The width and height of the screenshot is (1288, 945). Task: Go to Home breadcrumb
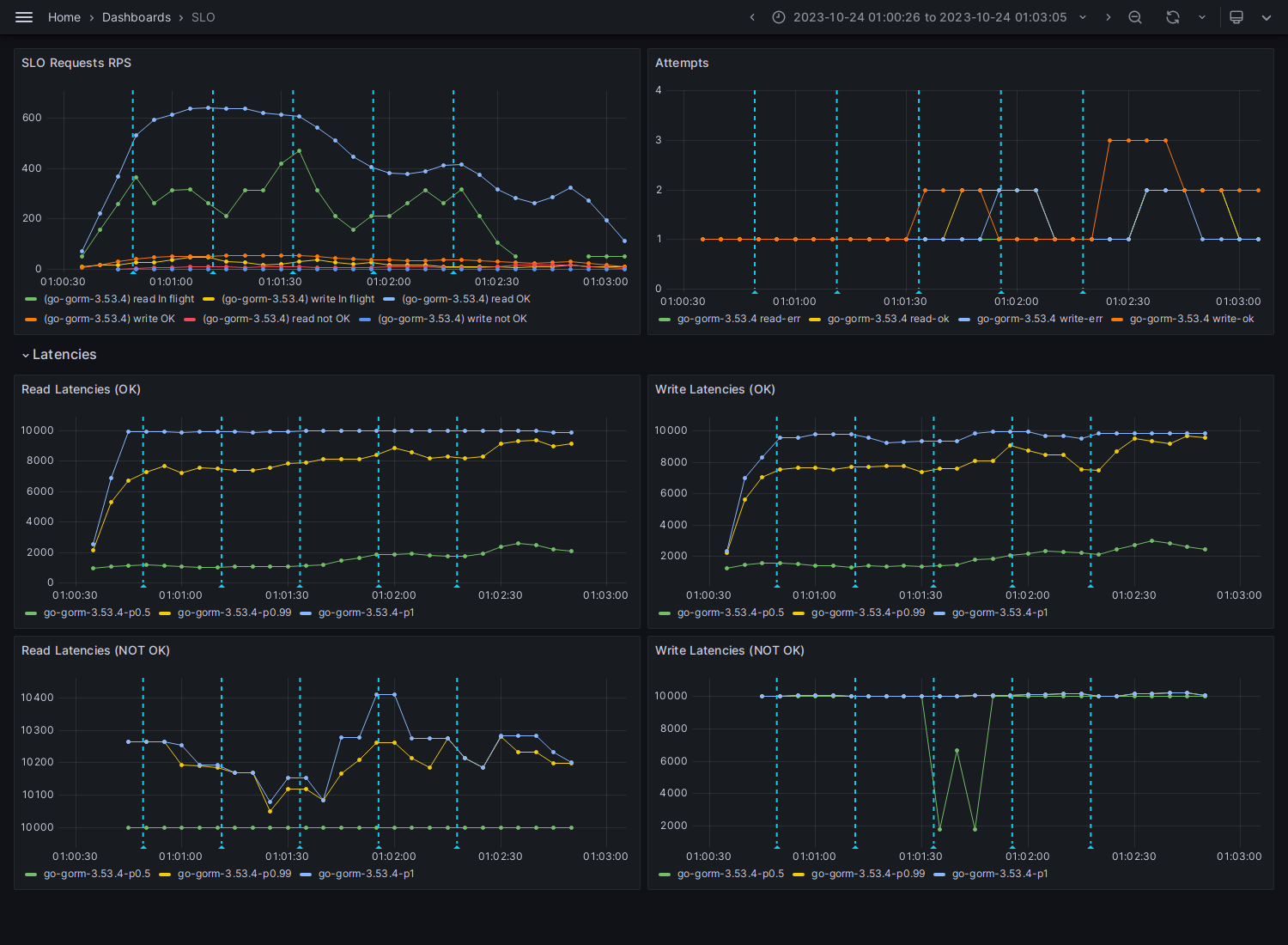tap(64, 17)
